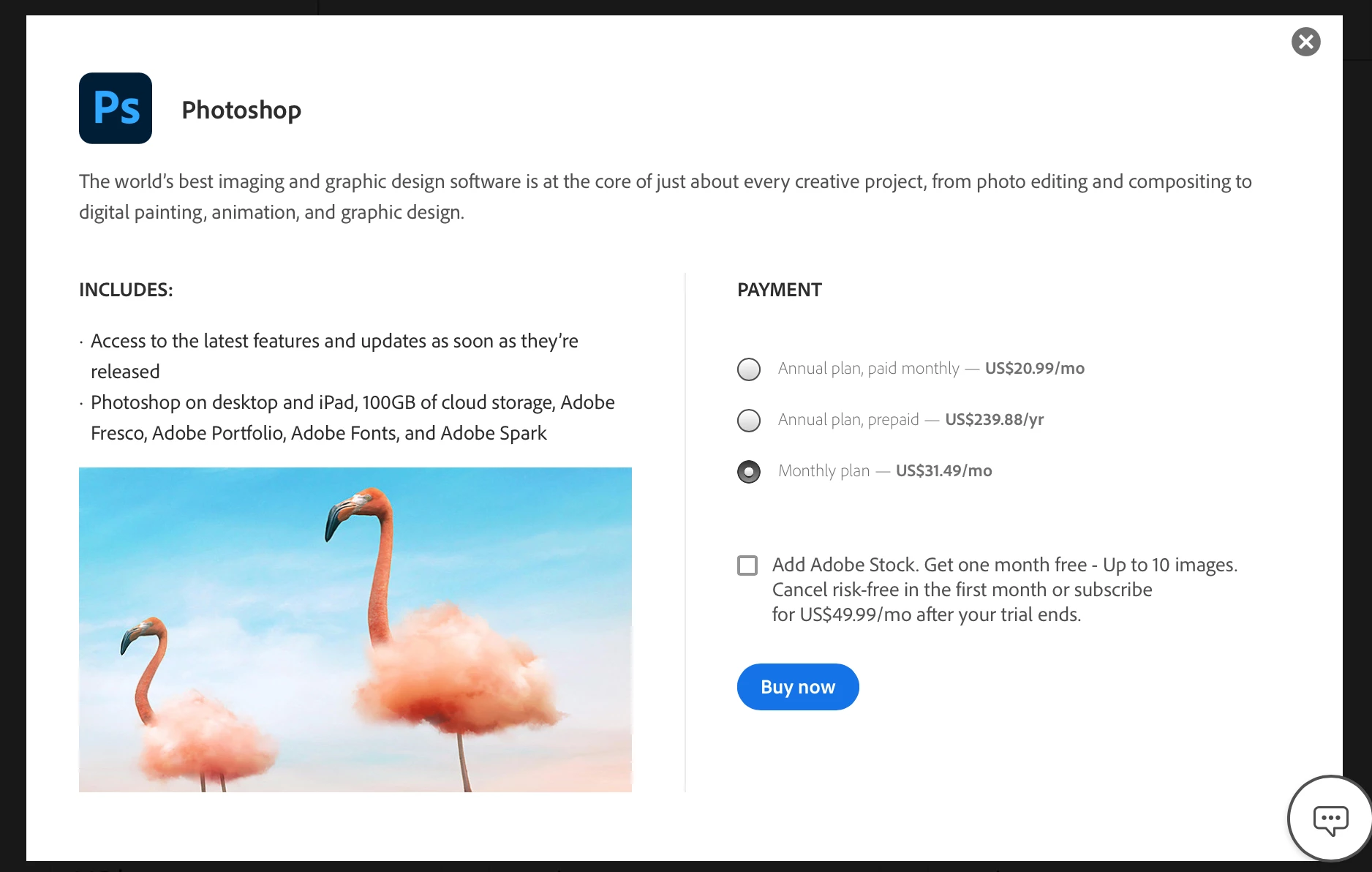Screen dimensions: 1372x872
Task: Select Annual plan, paid monthly radio
Action: [x=749, y=369]
